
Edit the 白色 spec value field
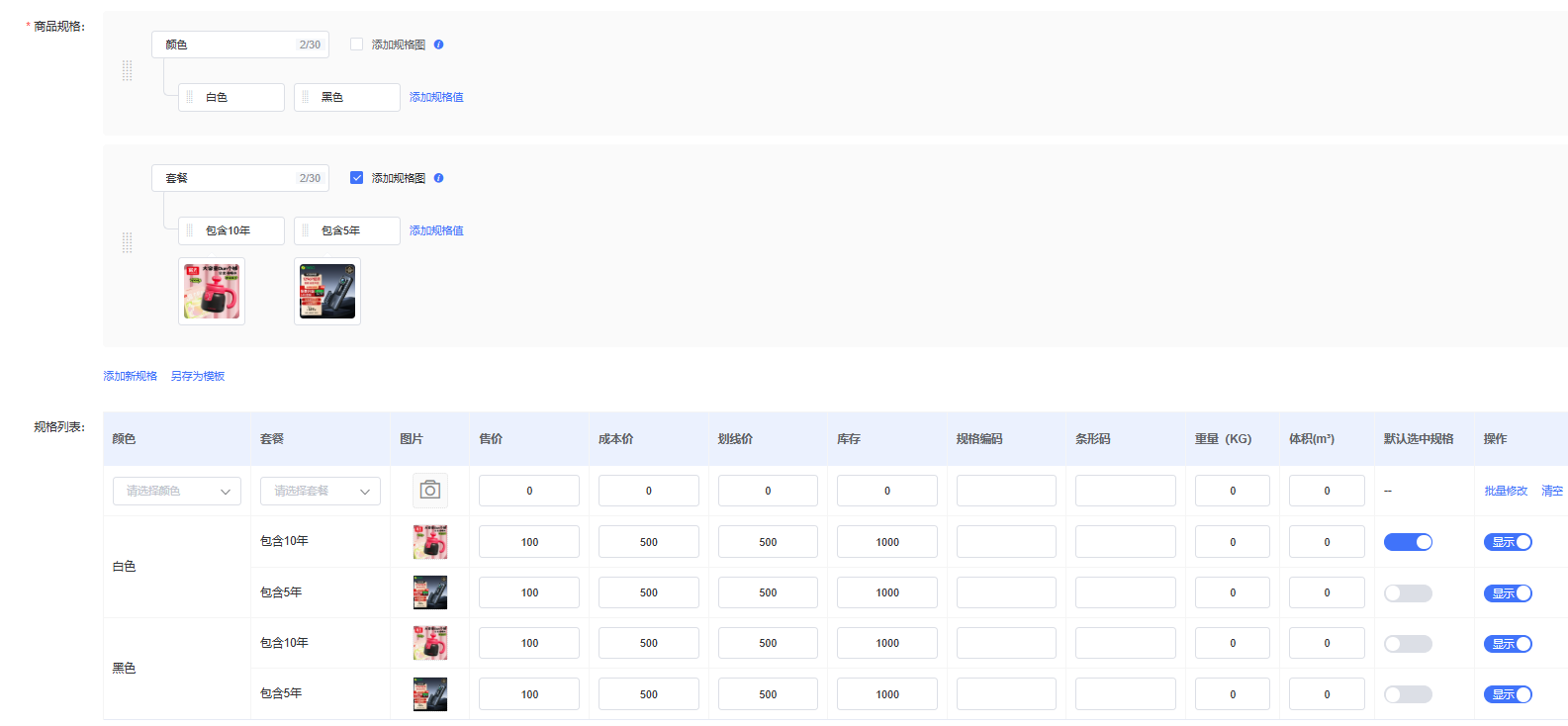pyautogui.click(x=231, y=97)
